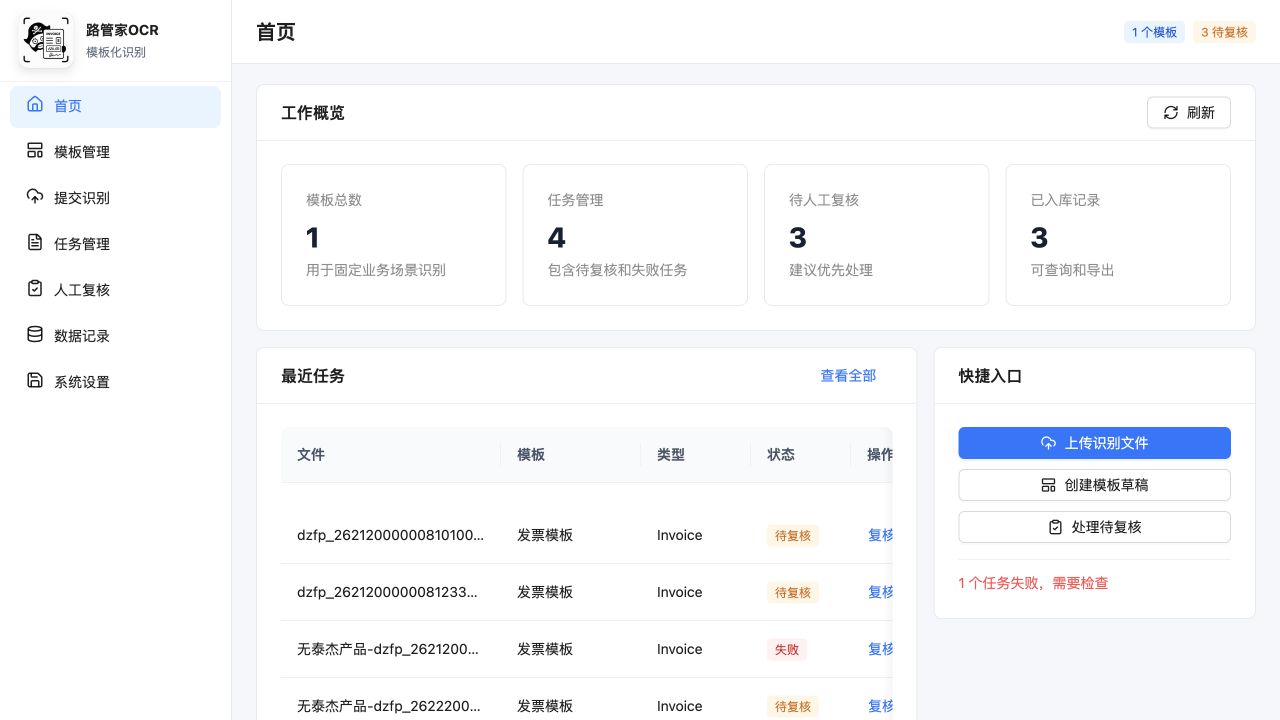Click the 1 个模板 badge in header
The height and width of the screenshot is (720, 1280).
(x=1154, y=32)
